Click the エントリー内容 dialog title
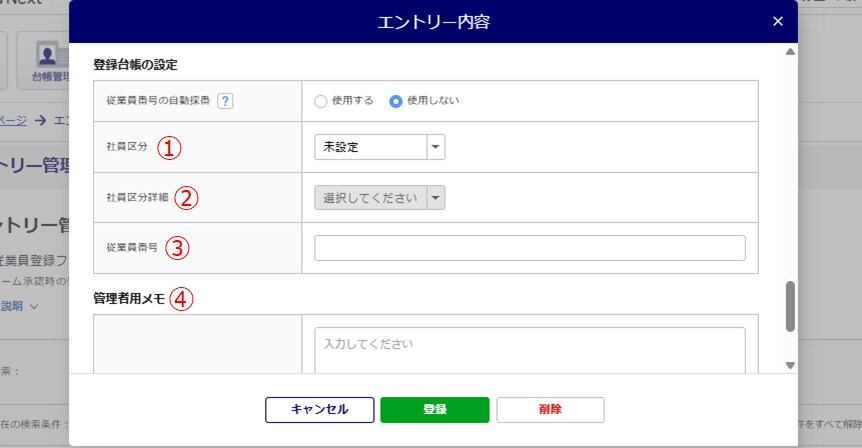 (x=433, y=22)
